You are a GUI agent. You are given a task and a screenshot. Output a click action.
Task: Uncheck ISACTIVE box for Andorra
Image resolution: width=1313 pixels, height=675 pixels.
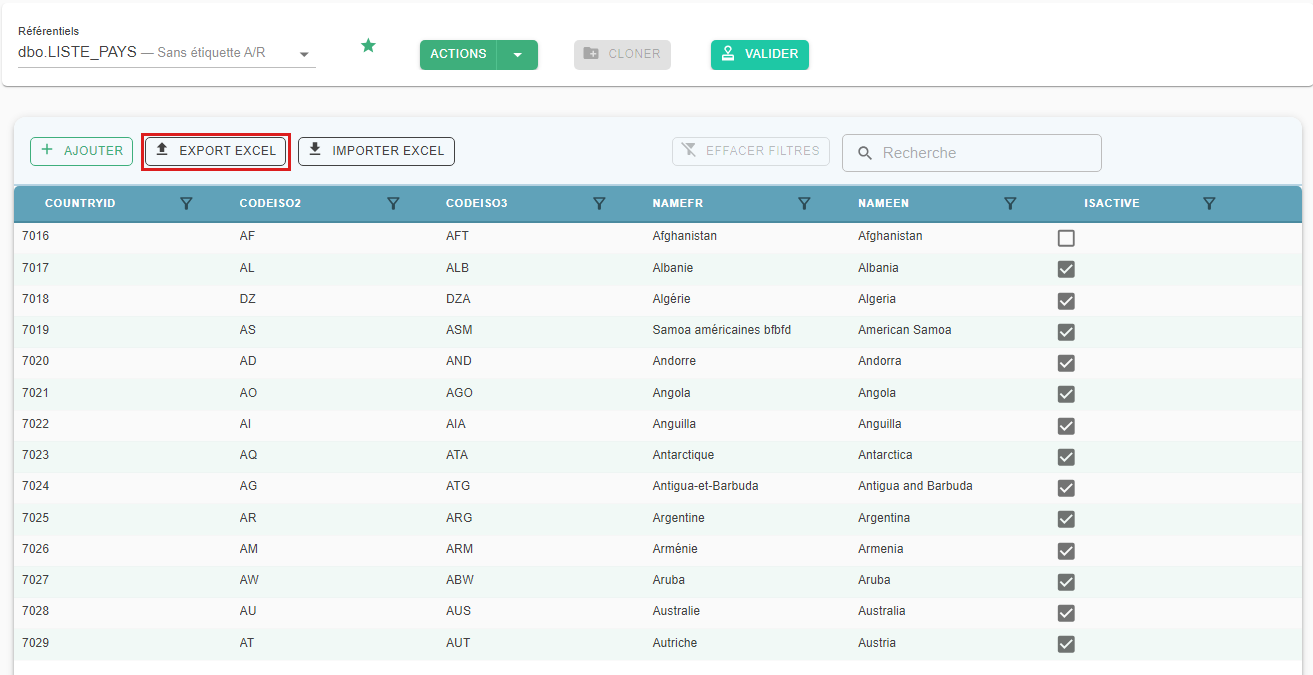coord(1066,363)
